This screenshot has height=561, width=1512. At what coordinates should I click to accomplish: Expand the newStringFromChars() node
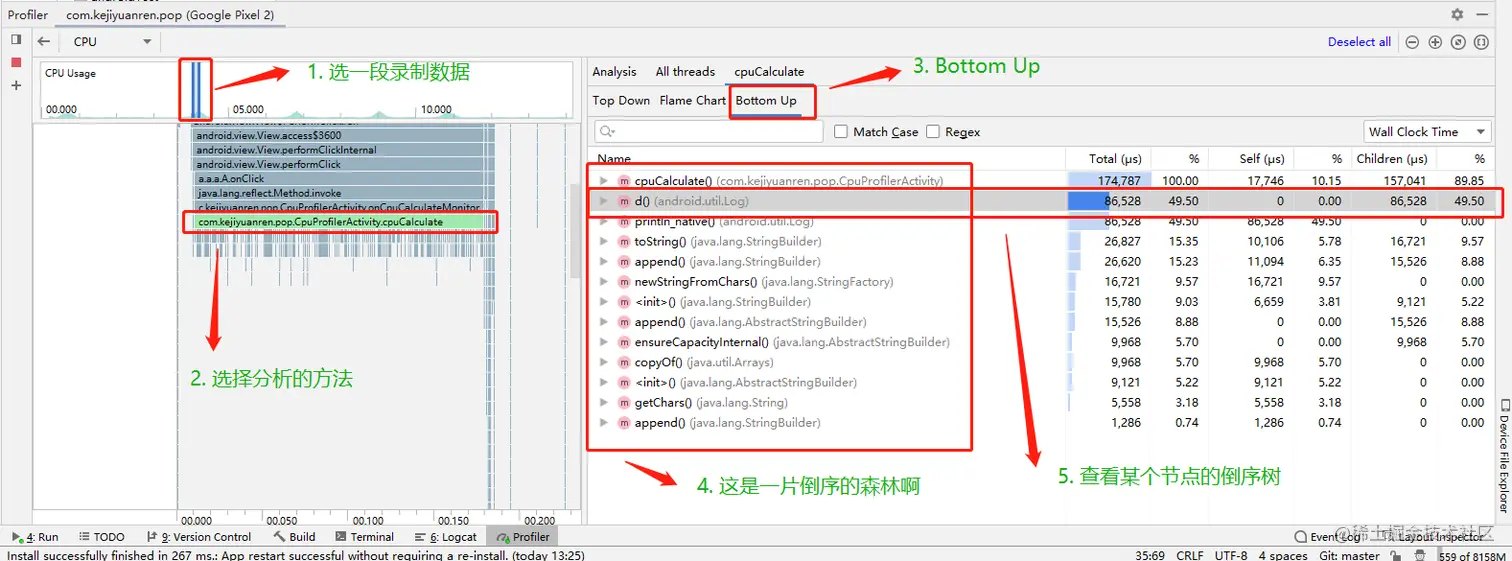(x=603, y=282)
